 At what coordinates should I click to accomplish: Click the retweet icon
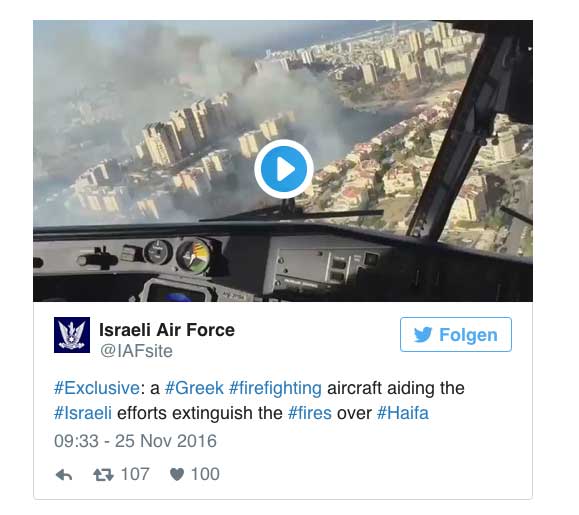click(103, 475)
